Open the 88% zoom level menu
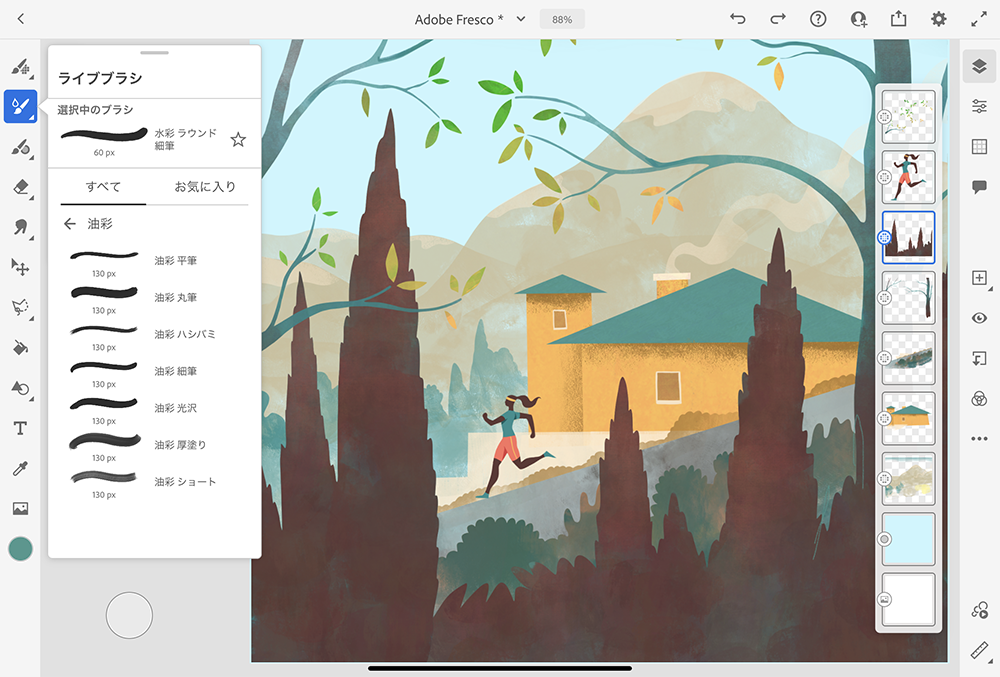The height and width of the screenshot is (677, 1000). click(x=562, y=19)
